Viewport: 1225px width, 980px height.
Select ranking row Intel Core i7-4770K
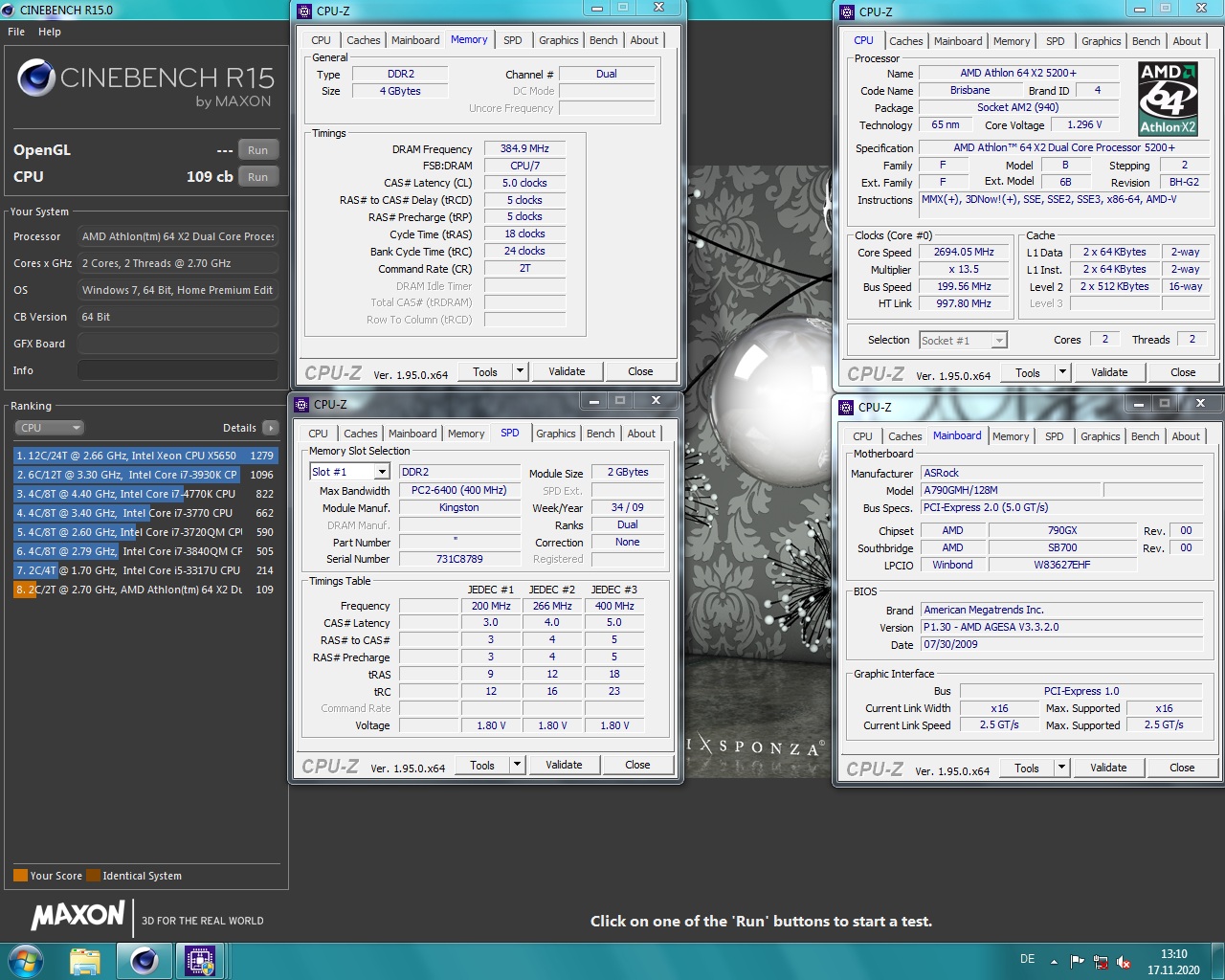tap(145, 494)
